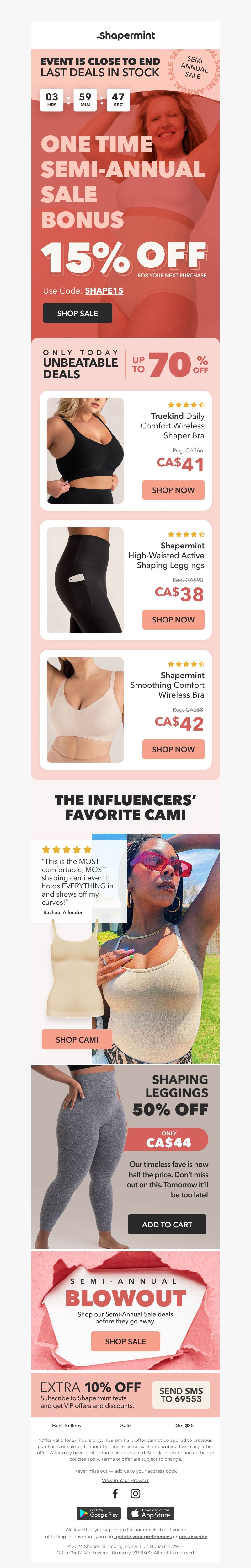Screen dimensions: 251x1568
Task: Click the unsubscribe link
Action: pyautogui.click(x=193, y=1536)
